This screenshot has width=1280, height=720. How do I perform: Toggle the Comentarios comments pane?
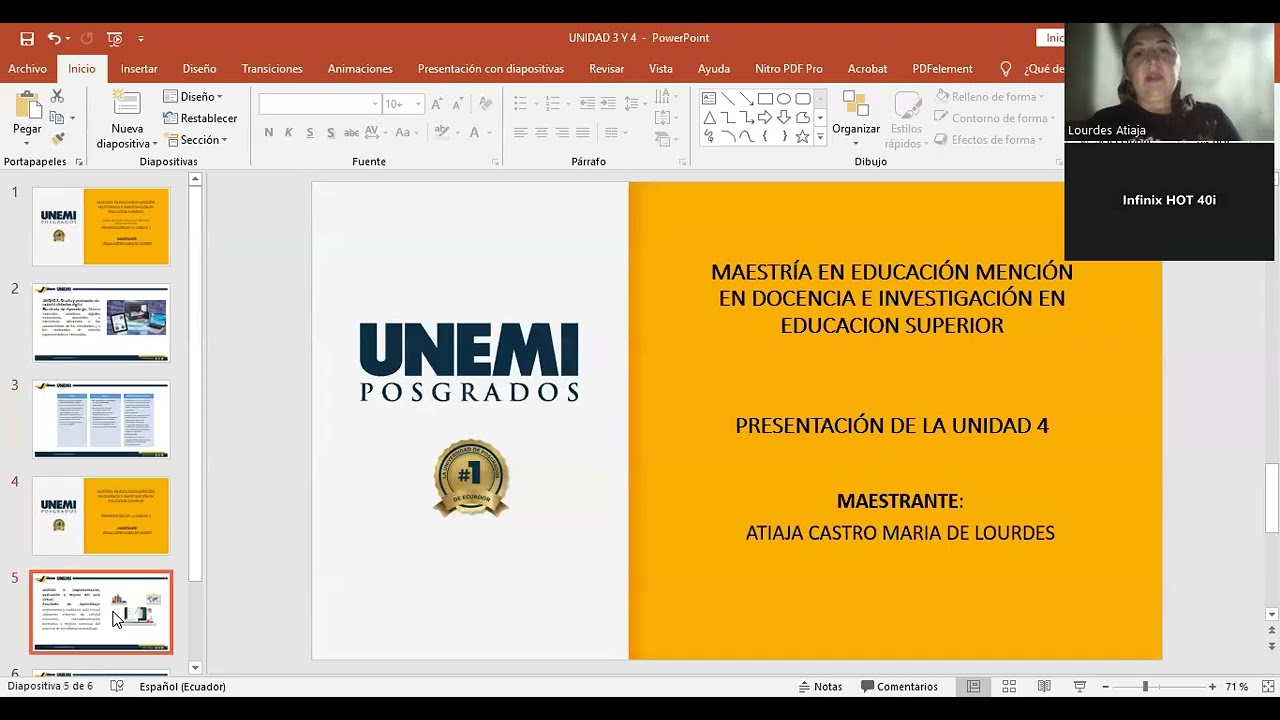900,686
